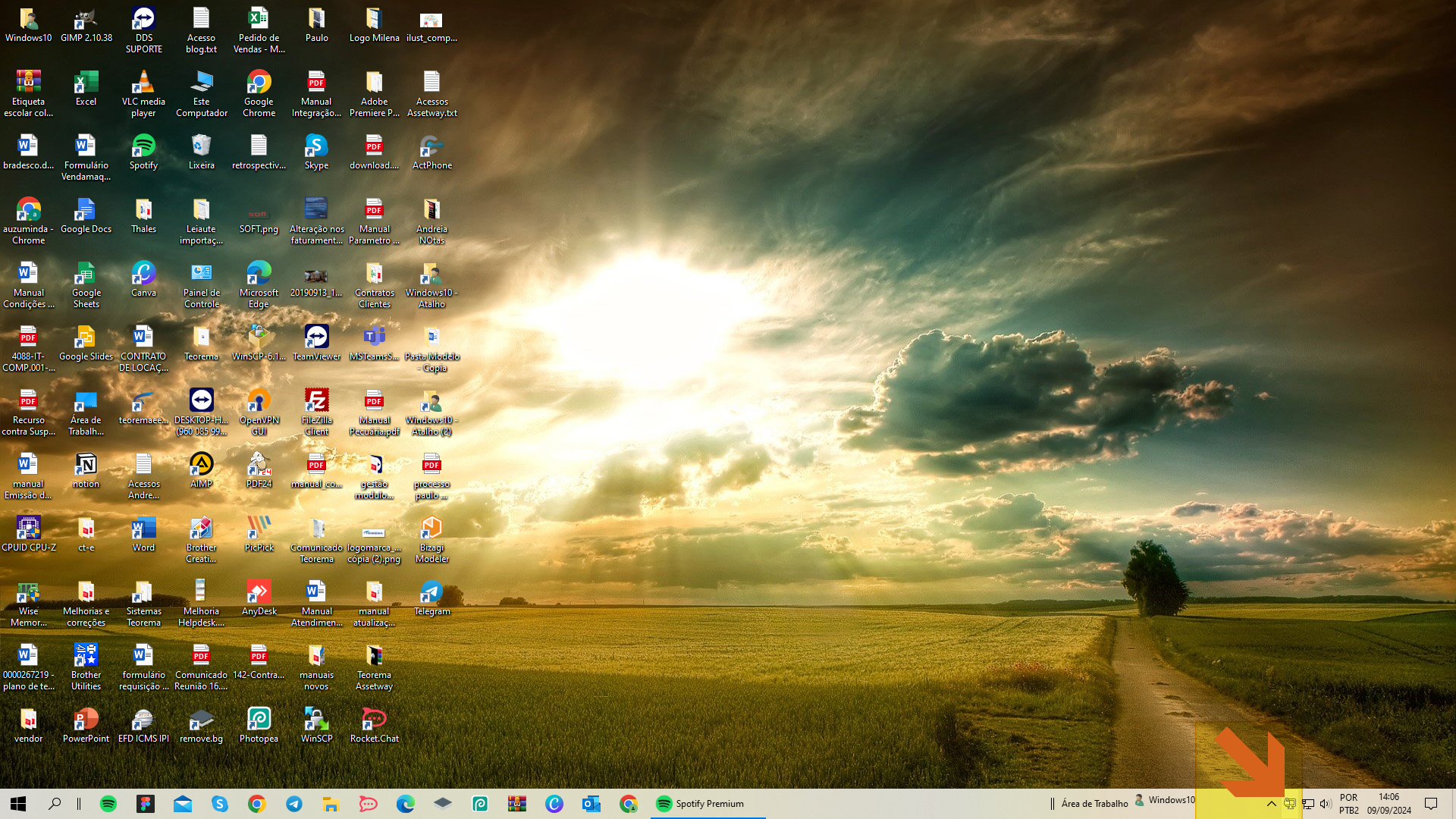This screenshot has width=1456, height=819.
Task: Switch input language POR PTB2
Action: [x=1349, y=804]
